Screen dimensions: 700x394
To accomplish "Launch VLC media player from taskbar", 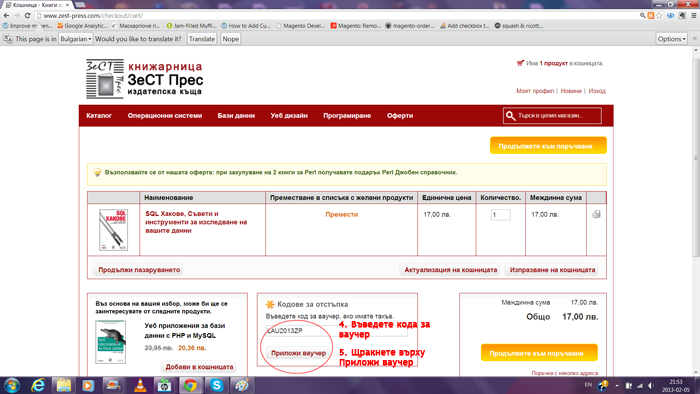I will pos(140,385).
